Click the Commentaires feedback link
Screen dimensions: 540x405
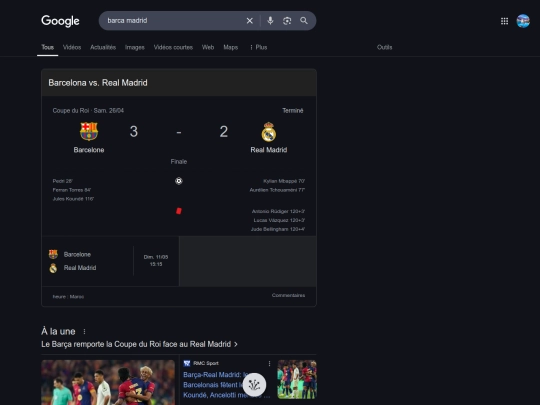288,295
